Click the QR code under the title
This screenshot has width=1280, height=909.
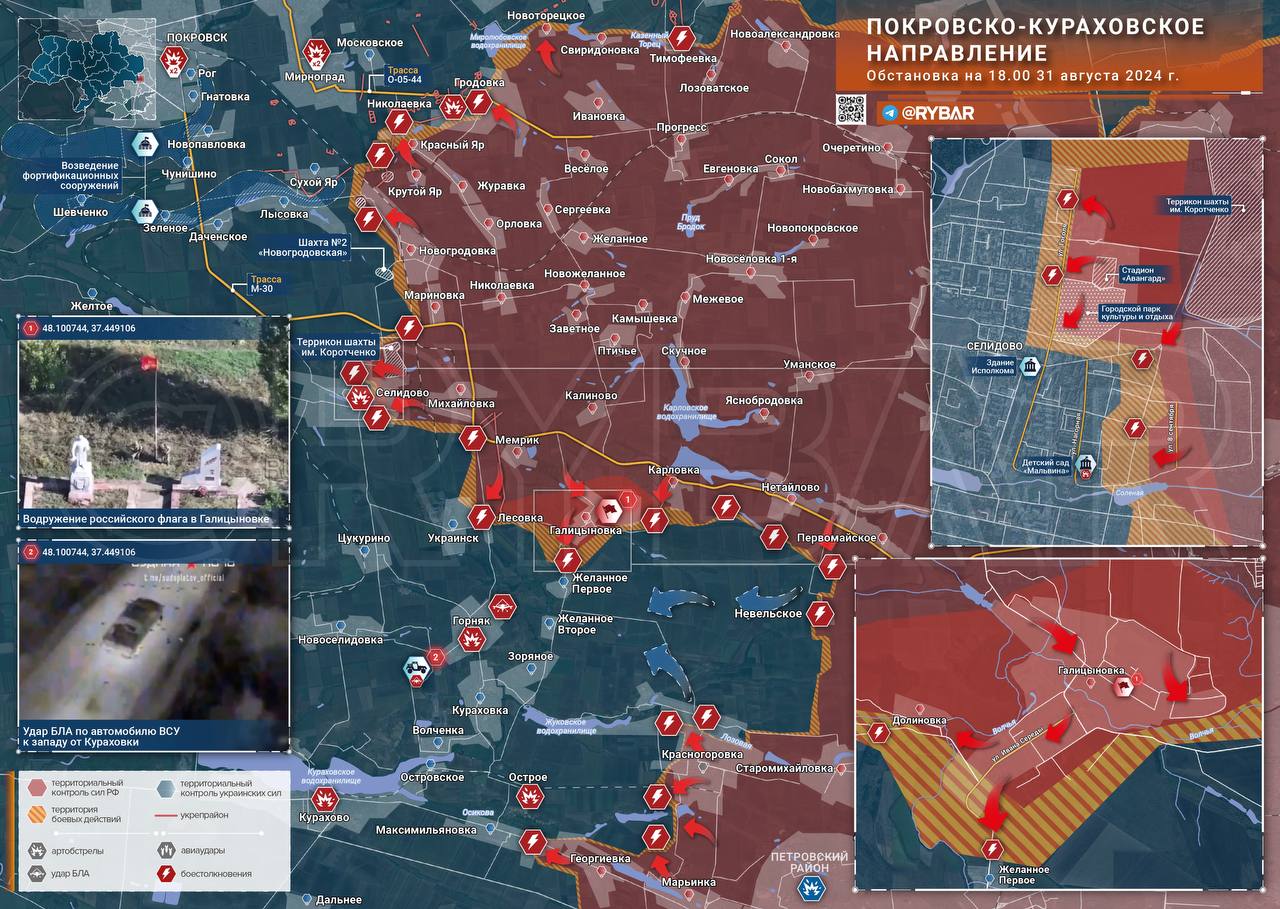[850, 109]
